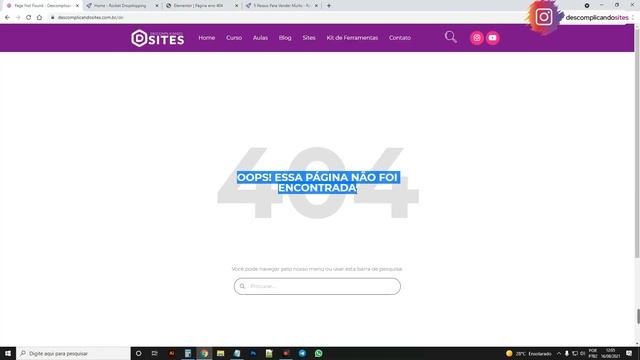Close the Page Not Found tab
This screenshot has height=360, width=640.
pos(77,6)
